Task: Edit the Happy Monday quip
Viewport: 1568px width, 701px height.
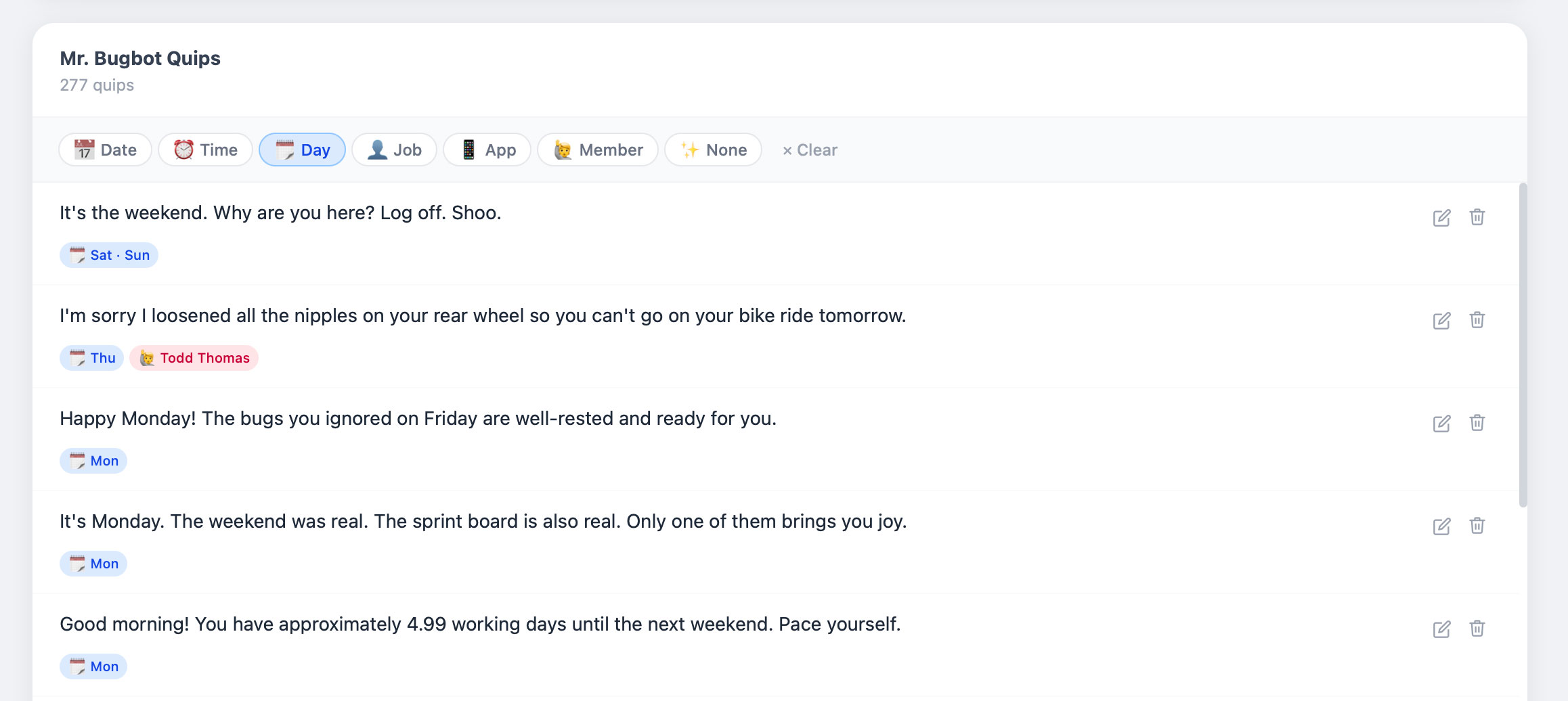Action: (x=1441, y=424)
